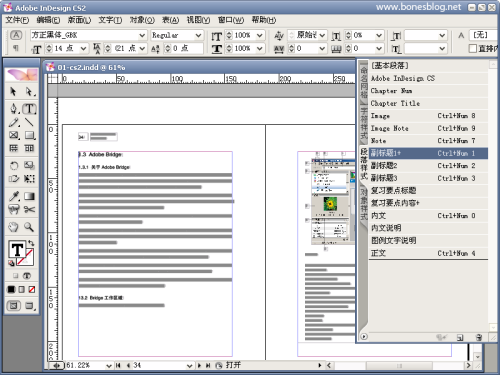
Task: Expand the leading 21 点 dropdown
Action: (142, 49)
